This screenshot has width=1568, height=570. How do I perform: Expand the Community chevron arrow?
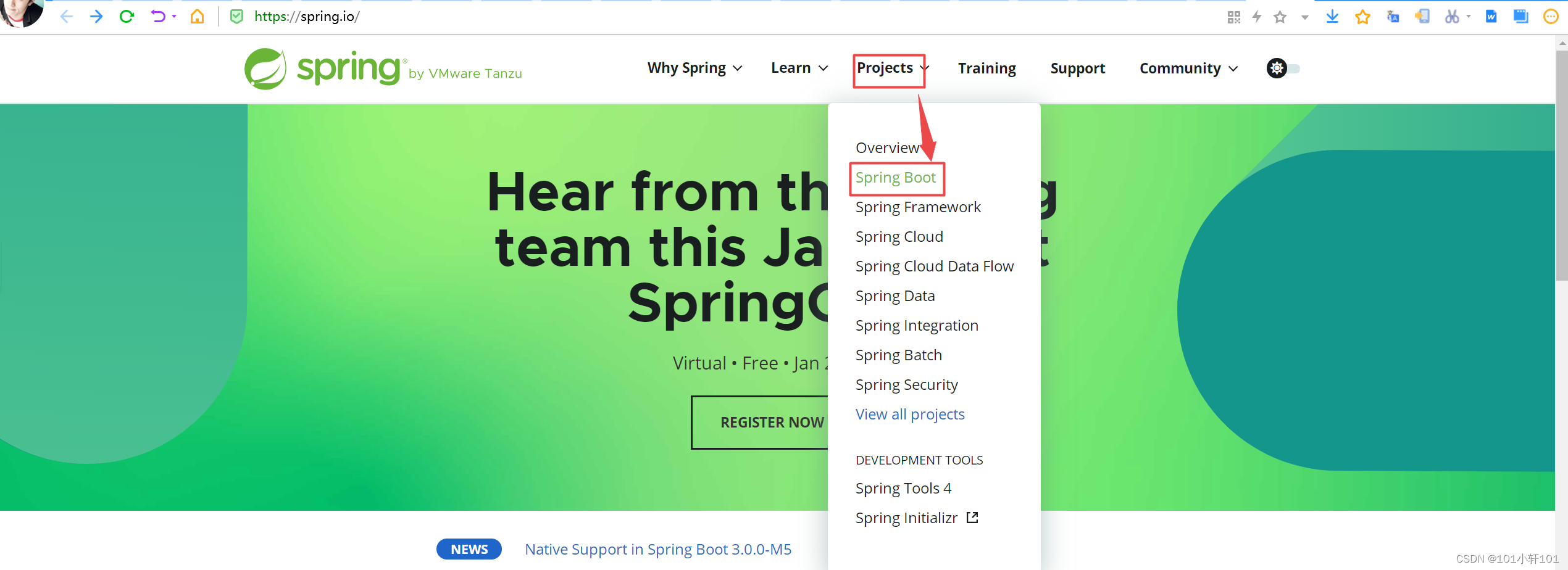coord(1233,69)
